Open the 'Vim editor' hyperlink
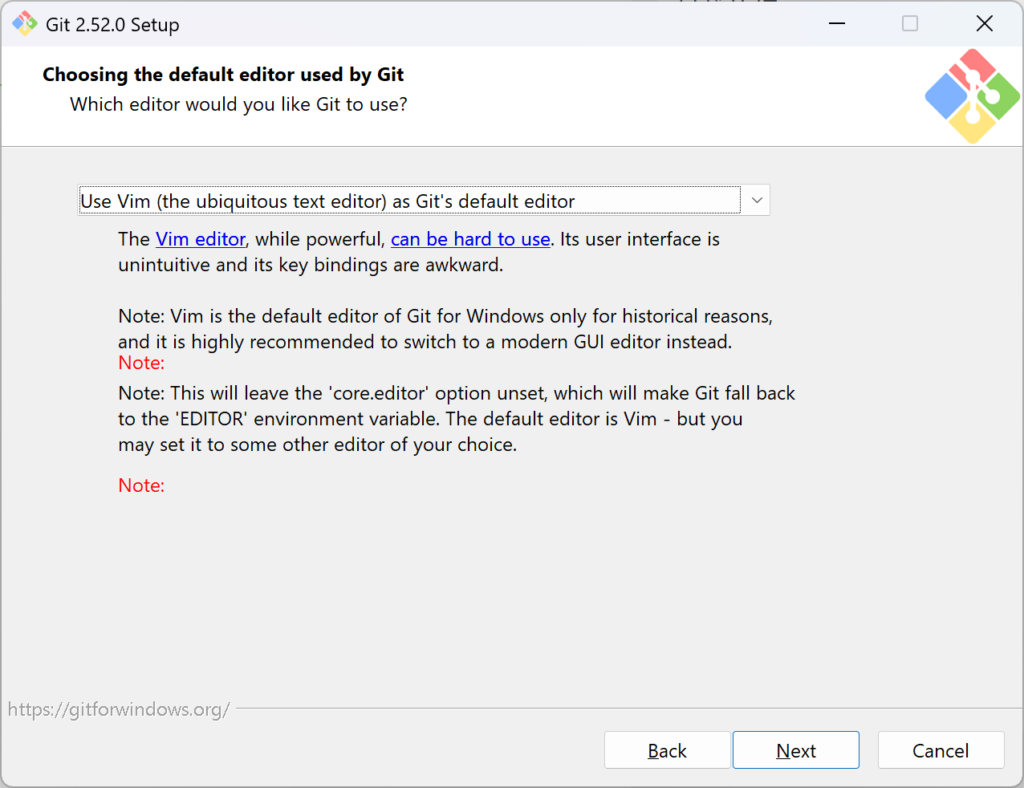The height and width of the screenshot is (788, 1024). [200, 239]
